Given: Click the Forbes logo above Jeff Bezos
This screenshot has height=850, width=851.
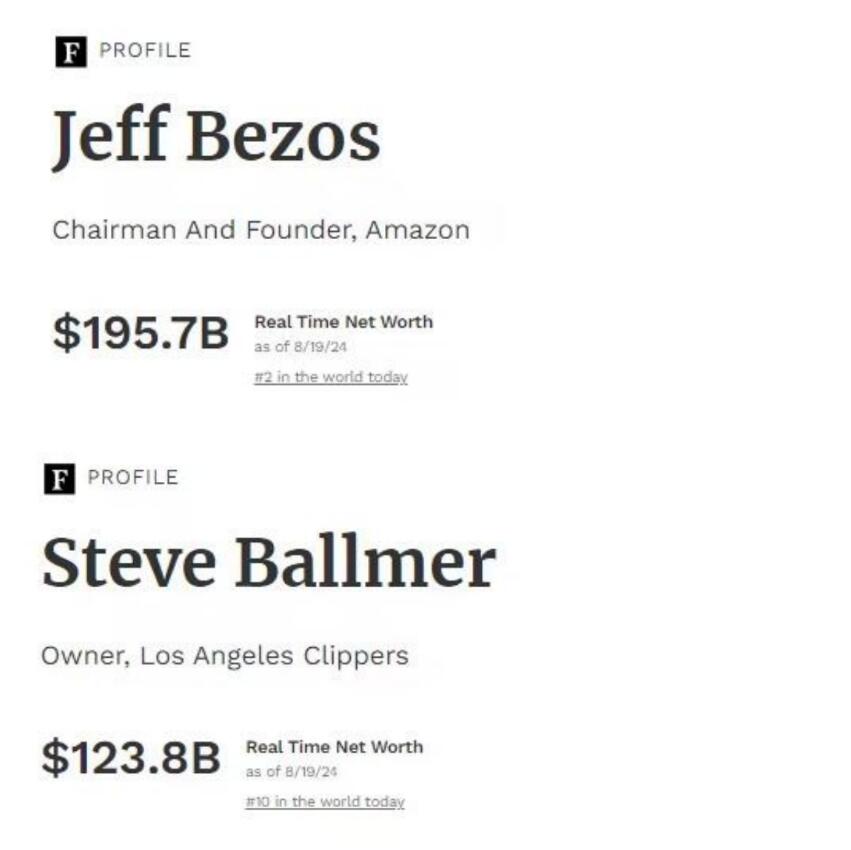Looking at the screenshot, I should pos(69,52).
